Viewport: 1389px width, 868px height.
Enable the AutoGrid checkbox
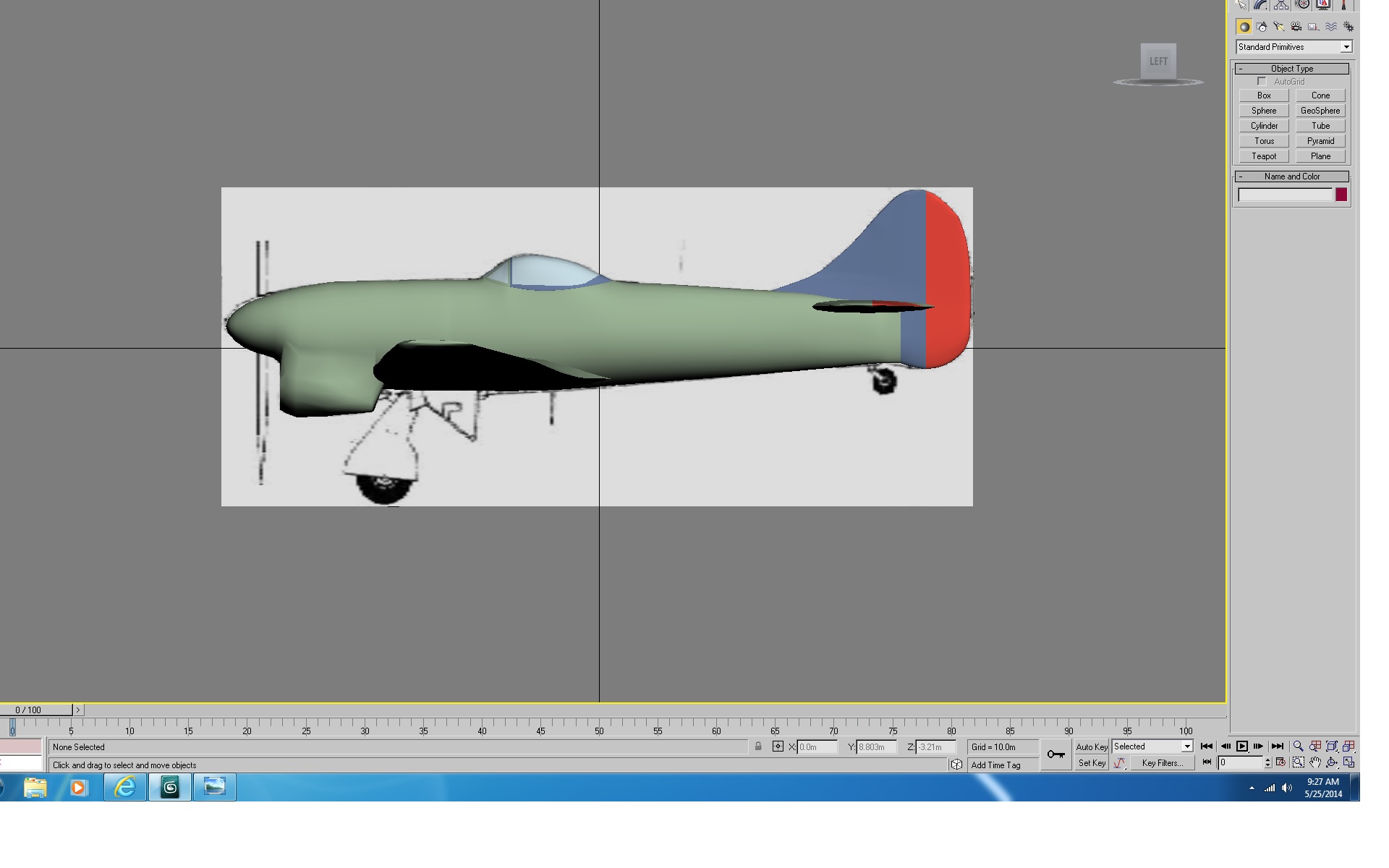[1262, 82]
